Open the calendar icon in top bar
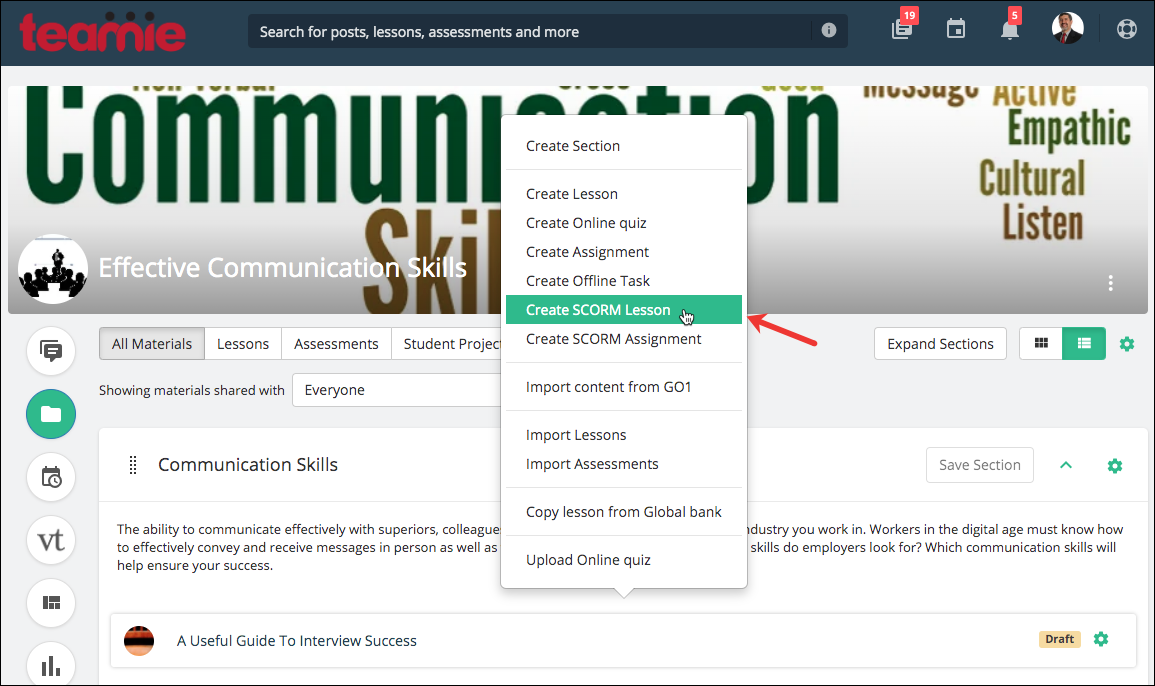Screen dimensions: 1155x686 tap(955, 29)
